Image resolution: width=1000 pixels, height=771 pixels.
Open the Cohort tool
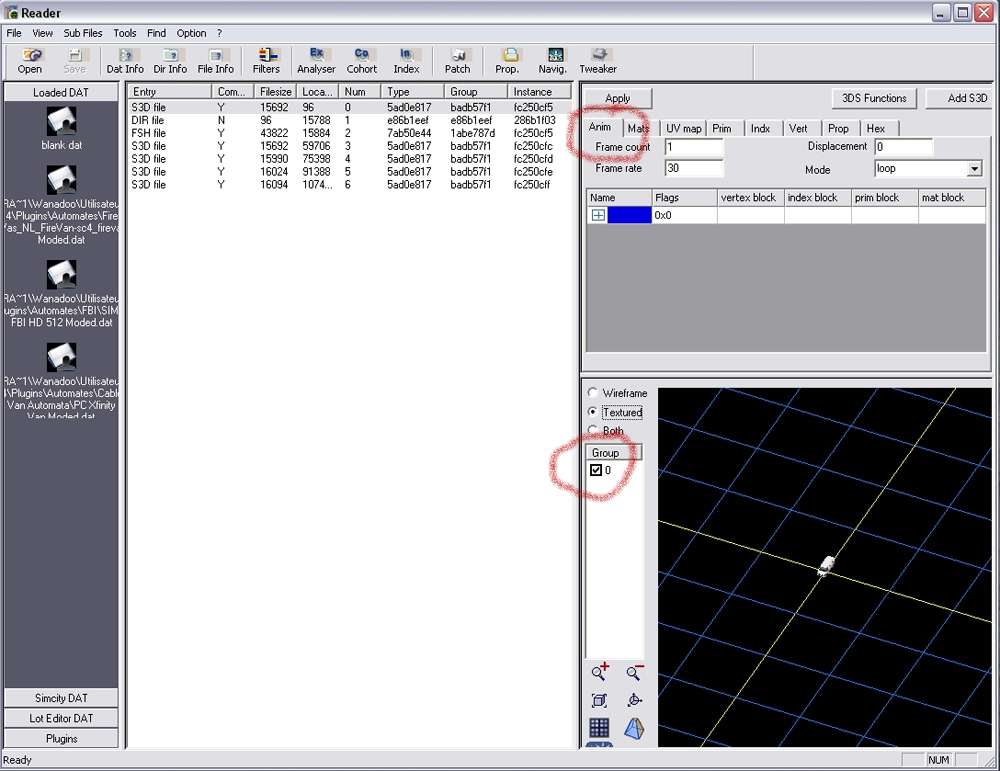tap(362, 61)
